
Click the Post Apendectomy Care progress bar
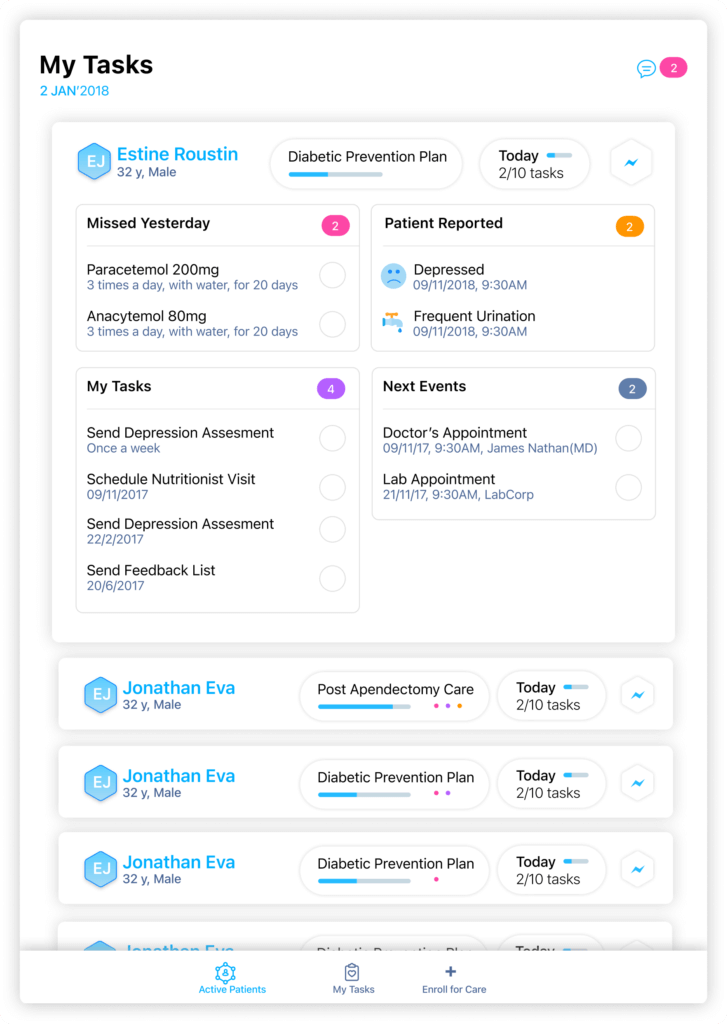coord(364,706)
